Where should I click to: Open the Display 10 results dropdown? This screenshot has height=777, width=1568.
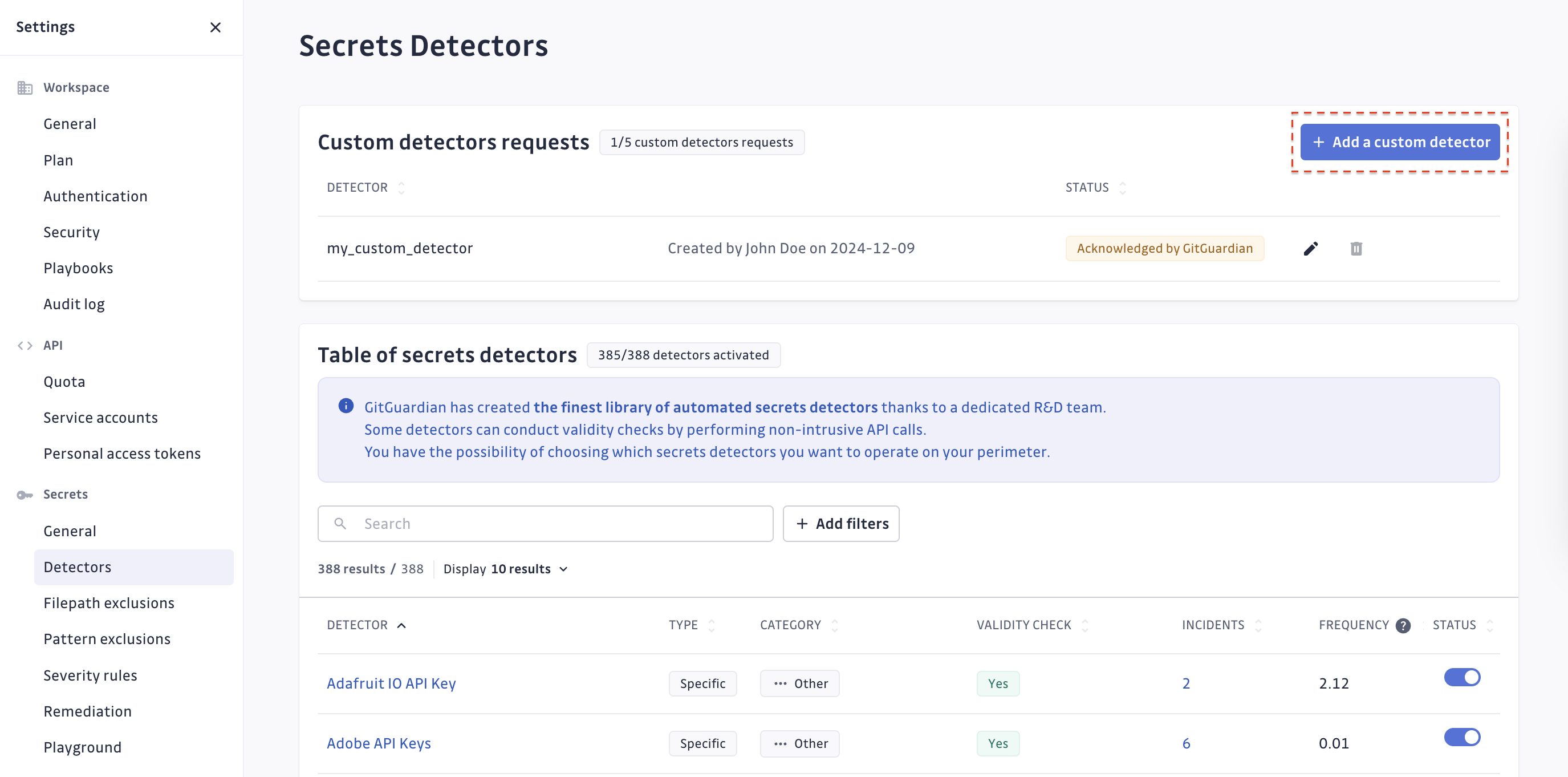click(505, 569)
